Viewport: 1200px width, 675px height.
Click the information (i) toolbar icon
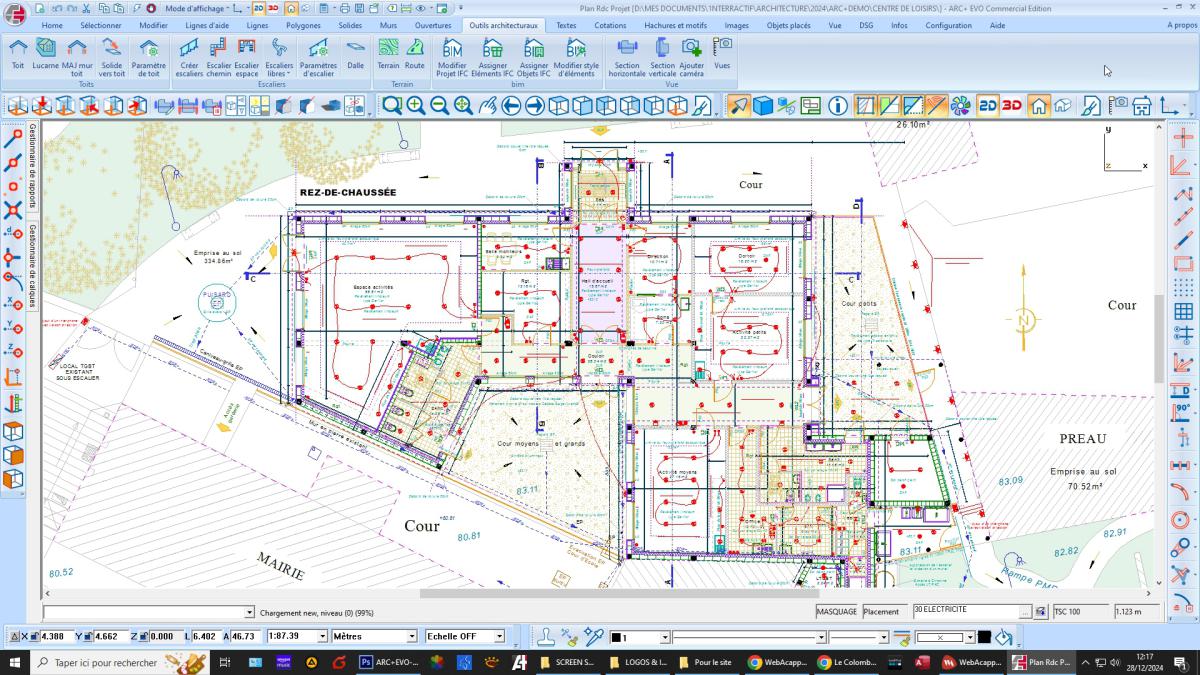(x=838, y=105)
